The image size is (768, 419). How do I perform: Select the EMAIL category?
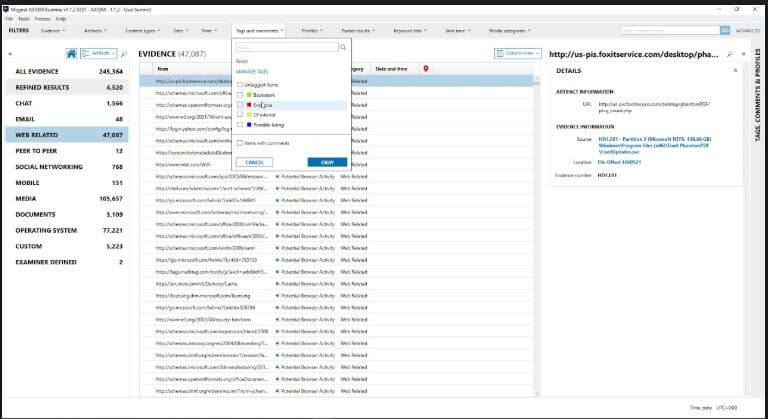[67, 119]
